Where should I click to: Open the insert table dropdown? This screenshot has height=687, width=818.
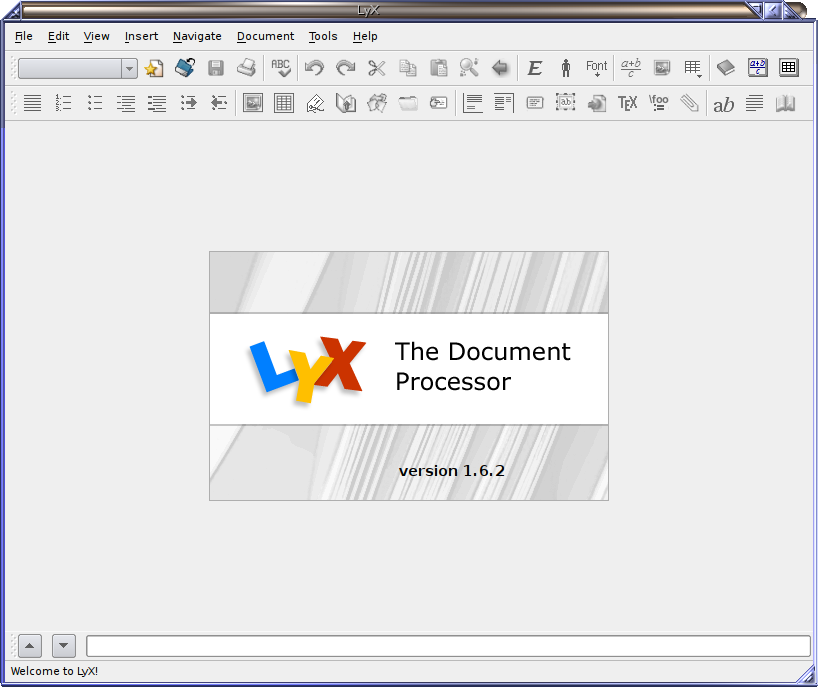pyautogui.click(x=693, y=68)
